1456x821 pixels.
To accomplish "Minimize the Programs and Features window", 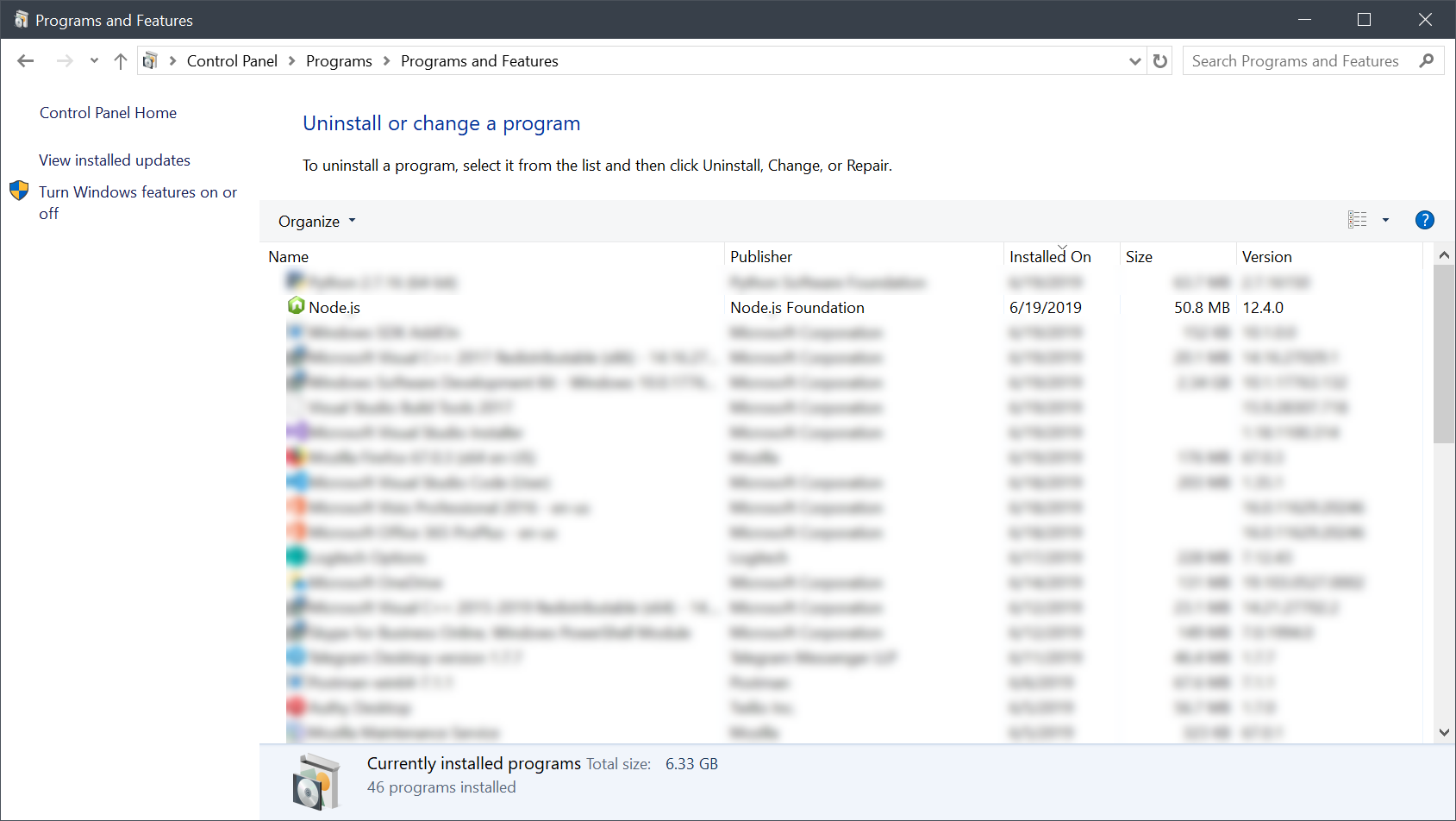I will point(1304,19).
